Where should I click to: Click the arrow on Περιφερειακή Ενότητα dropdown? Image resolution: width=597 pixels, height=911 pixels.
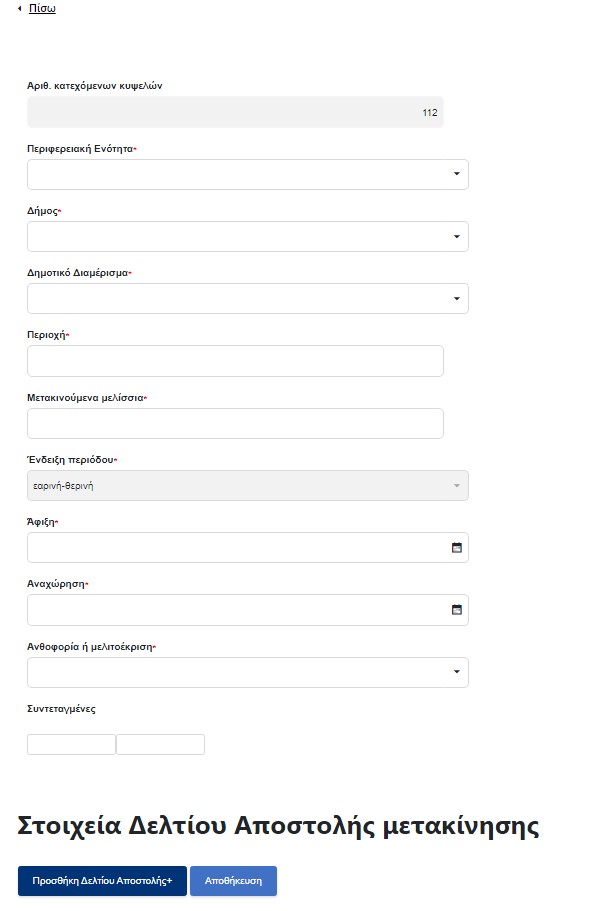point(456,174)
